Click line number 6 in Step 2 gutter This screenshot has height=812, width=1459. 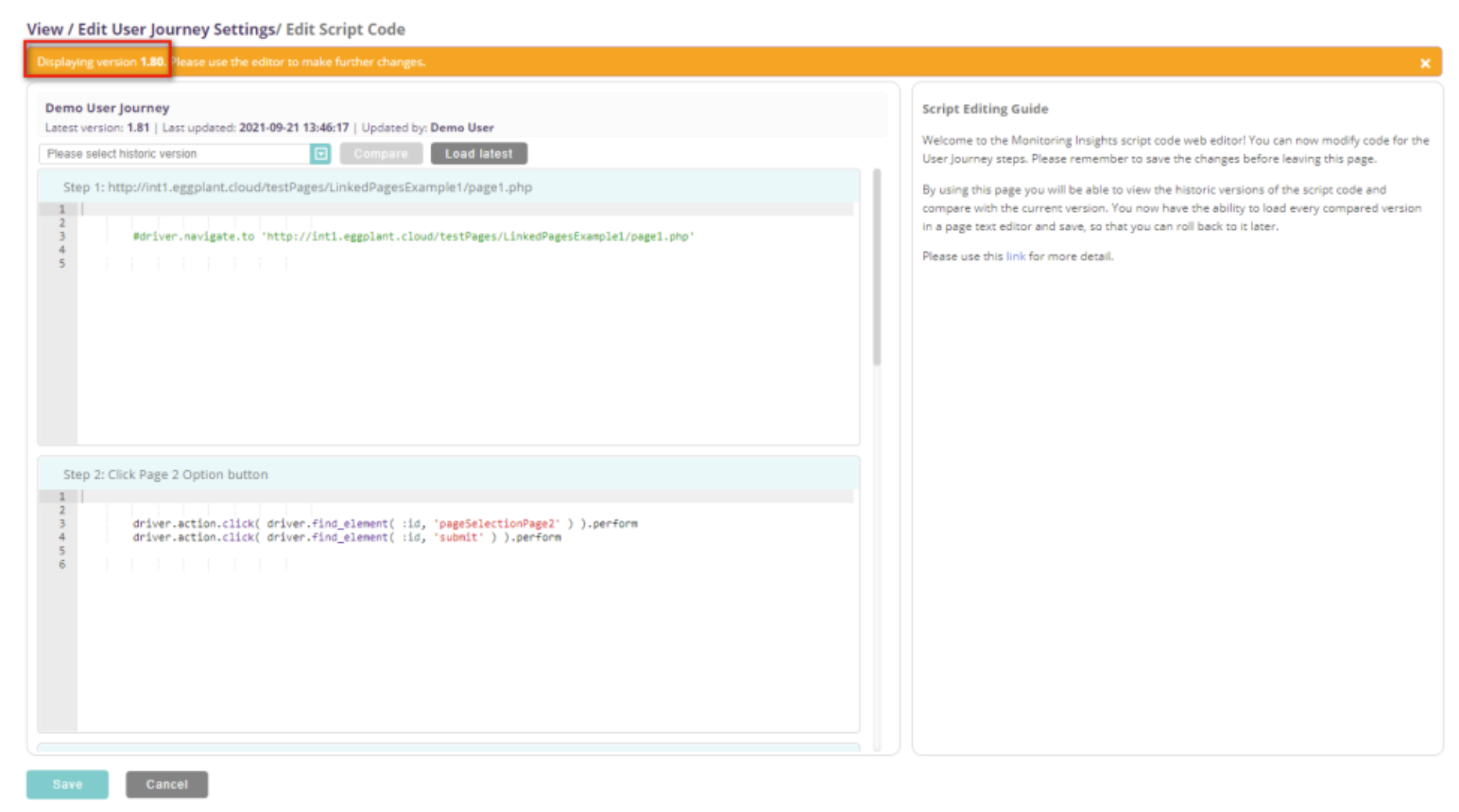[62, 565]
